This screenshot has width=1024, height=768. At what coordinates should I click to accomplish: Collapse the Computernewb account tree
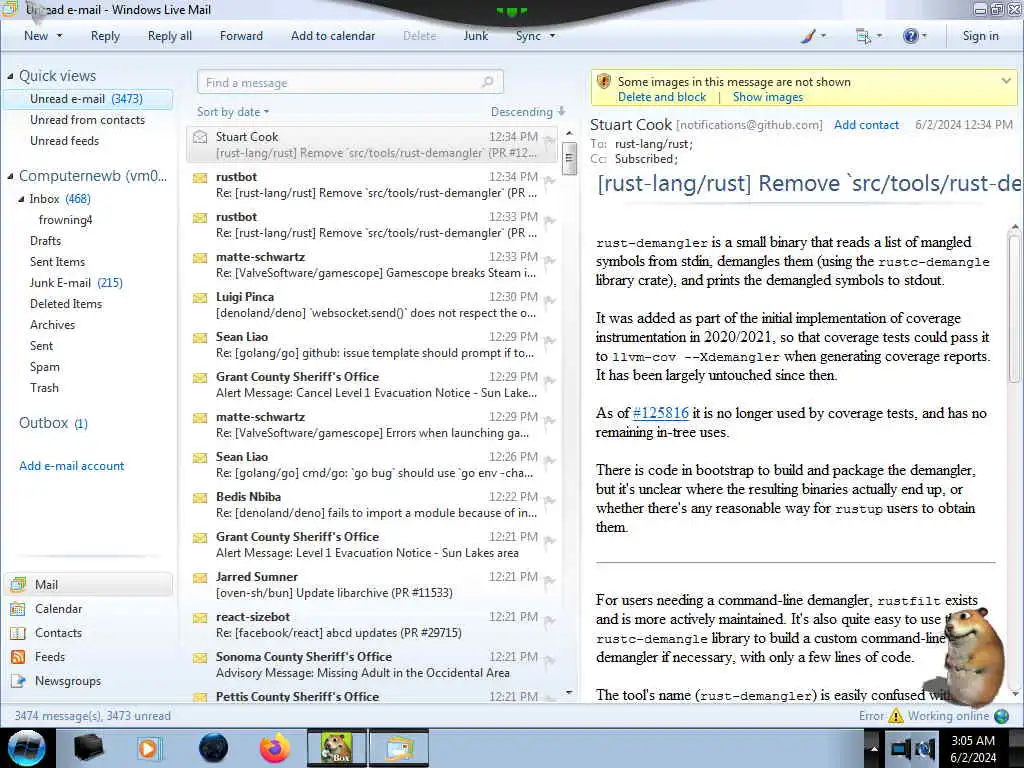[x=10, y=176]
